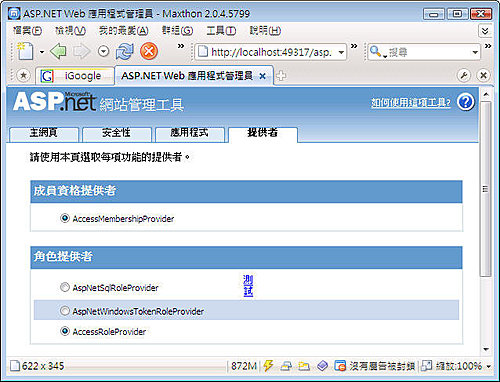Click the 成員資格提供者 section header
500x382 pixels.
tap(246, 191)
